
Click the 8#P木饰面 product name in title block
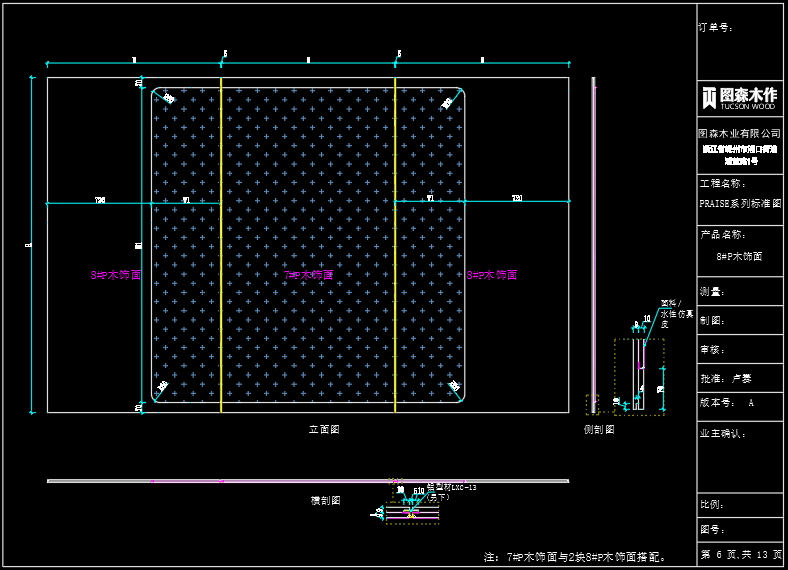tap(739, 256)
